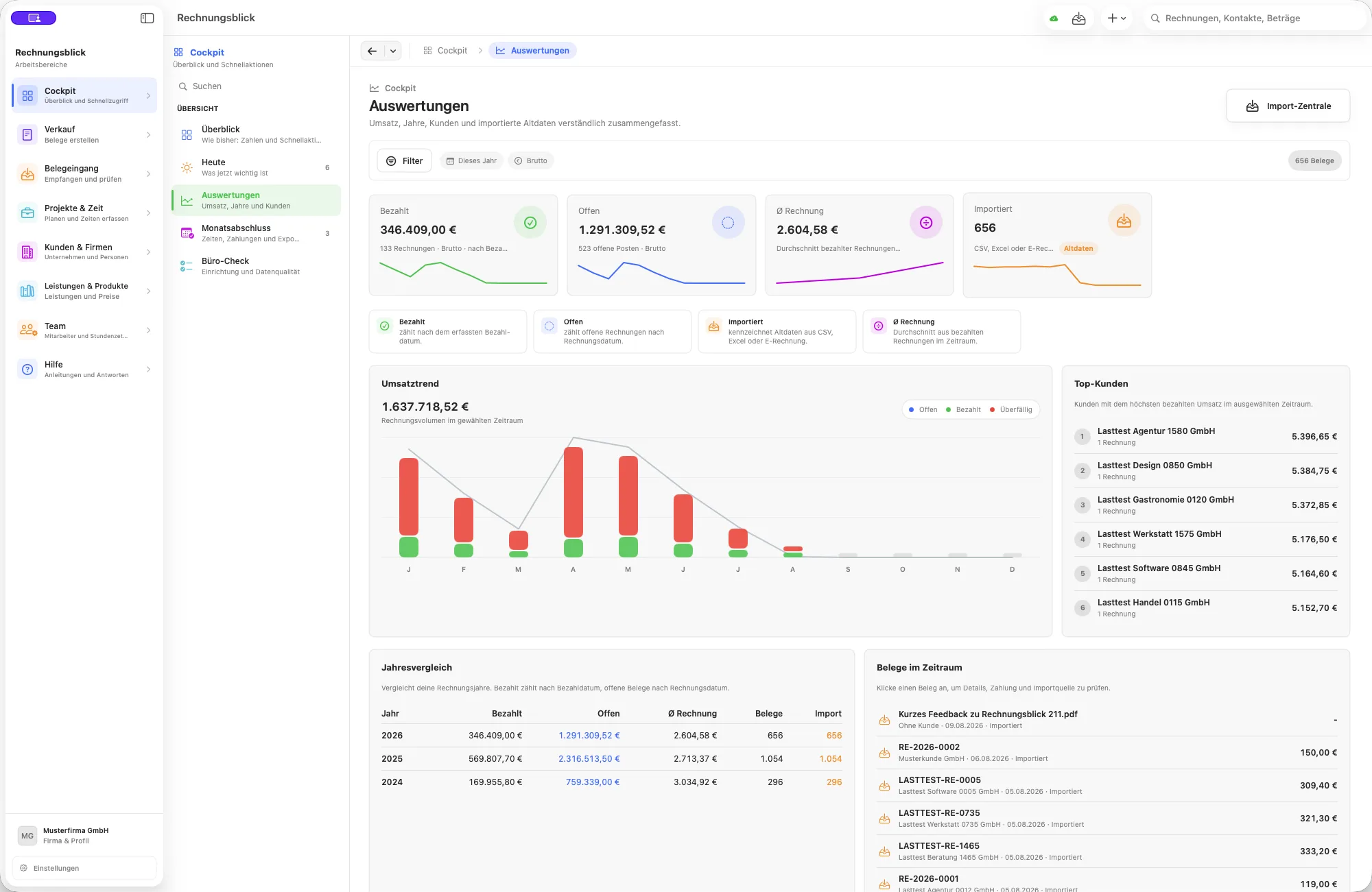This screenshot has height=892, width=1372.
Task: Select Auswertungen in the submenu
Action: pos(256,200)
